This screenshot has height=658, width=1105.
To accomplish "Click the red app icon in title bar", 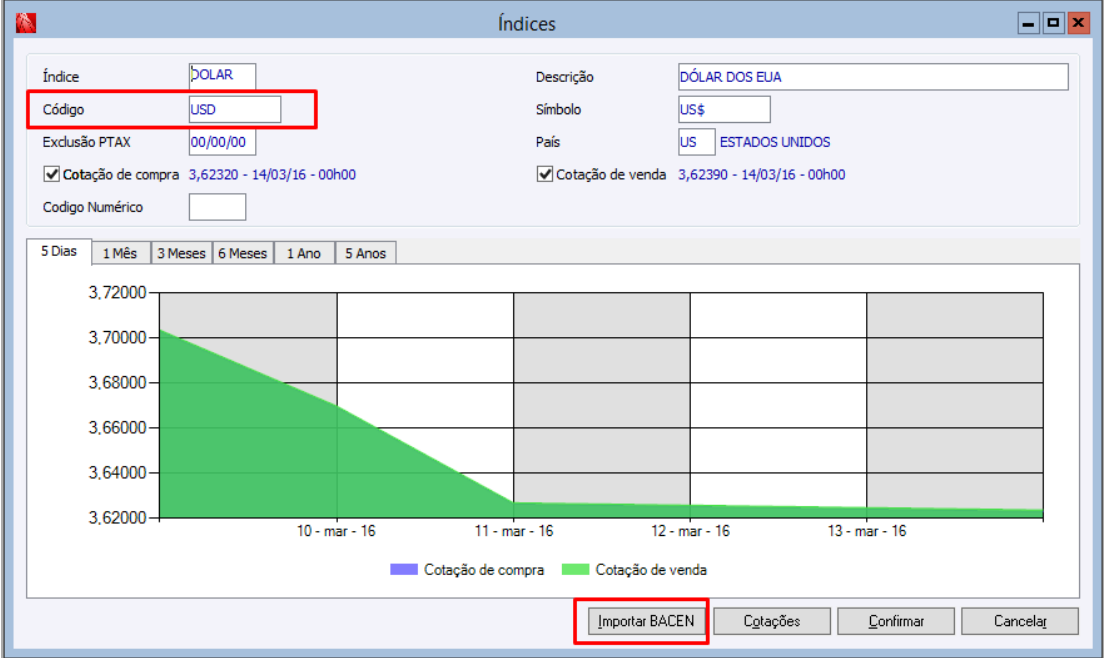I will [25, 23].
